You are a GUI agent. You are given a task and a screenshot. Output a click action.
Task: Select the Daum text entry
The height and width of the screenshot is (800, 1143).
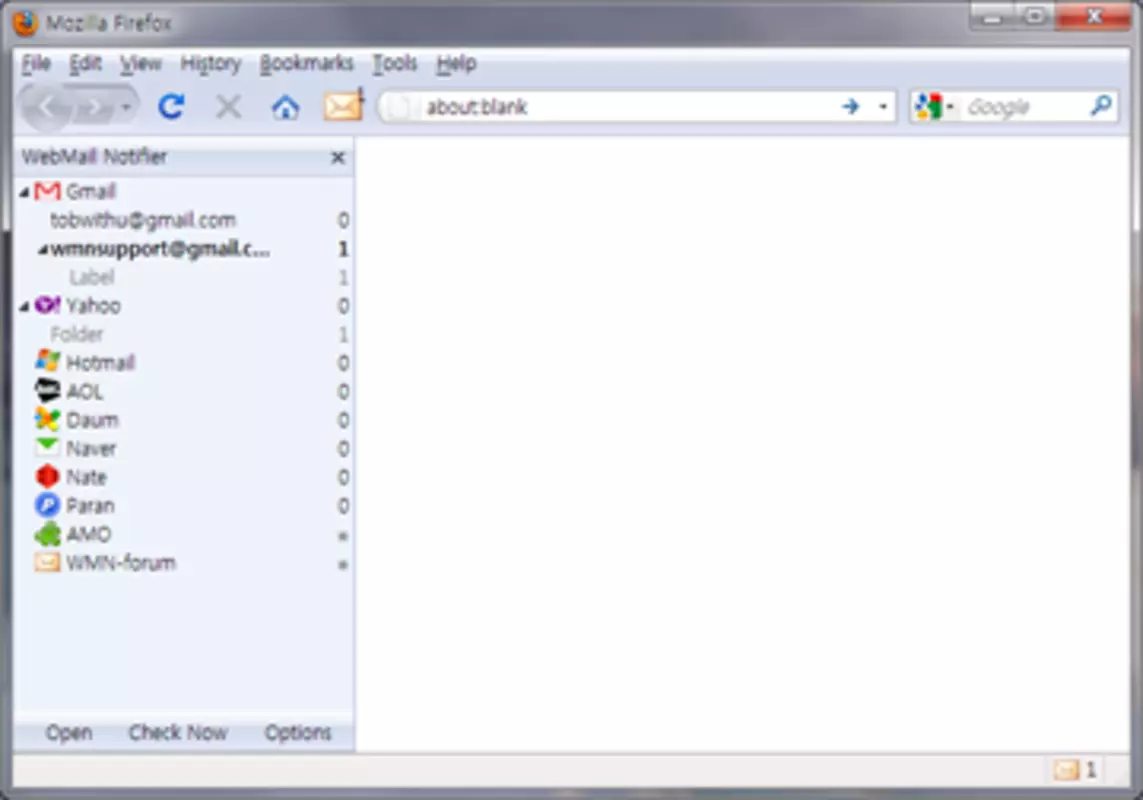[x=92, y=420]
